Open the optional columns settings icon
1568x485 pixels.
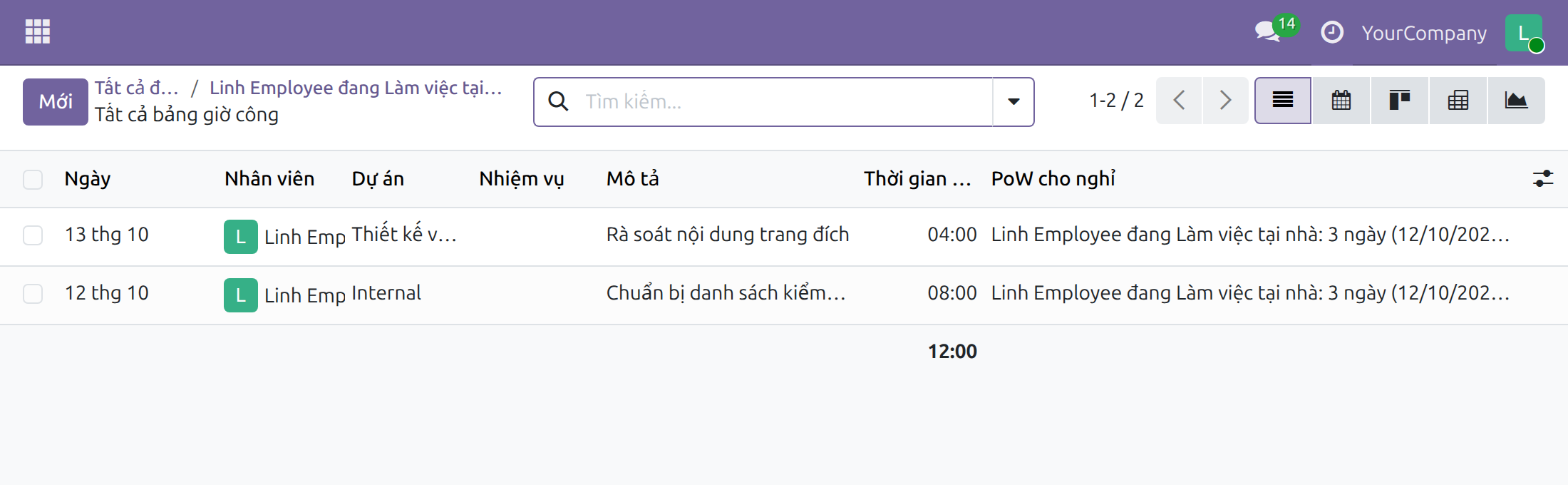[1543, 178]
